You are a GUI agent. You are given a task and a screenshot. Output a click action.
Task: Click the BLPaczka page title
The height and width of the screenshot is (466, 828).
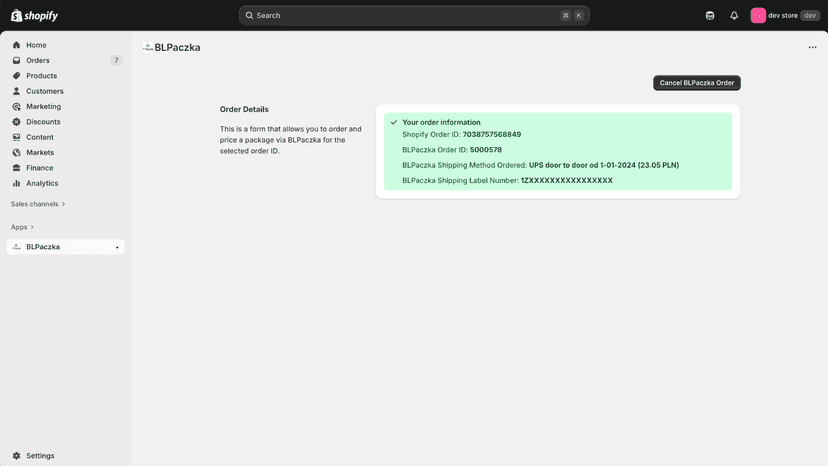click(177, 47)
